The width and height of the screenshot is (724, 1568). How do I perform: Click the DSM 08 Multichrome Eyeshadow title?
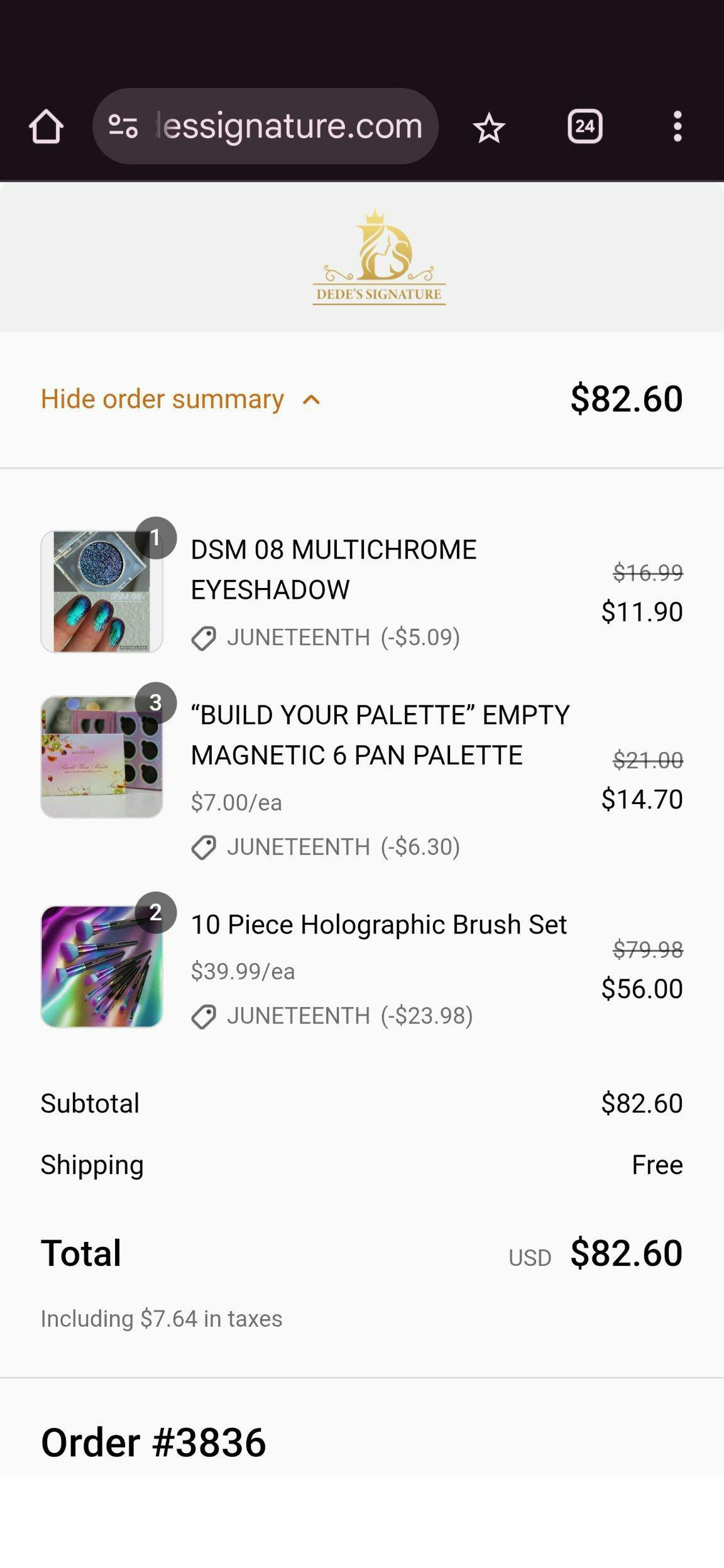pyautogui.click(x=333, y=569)
